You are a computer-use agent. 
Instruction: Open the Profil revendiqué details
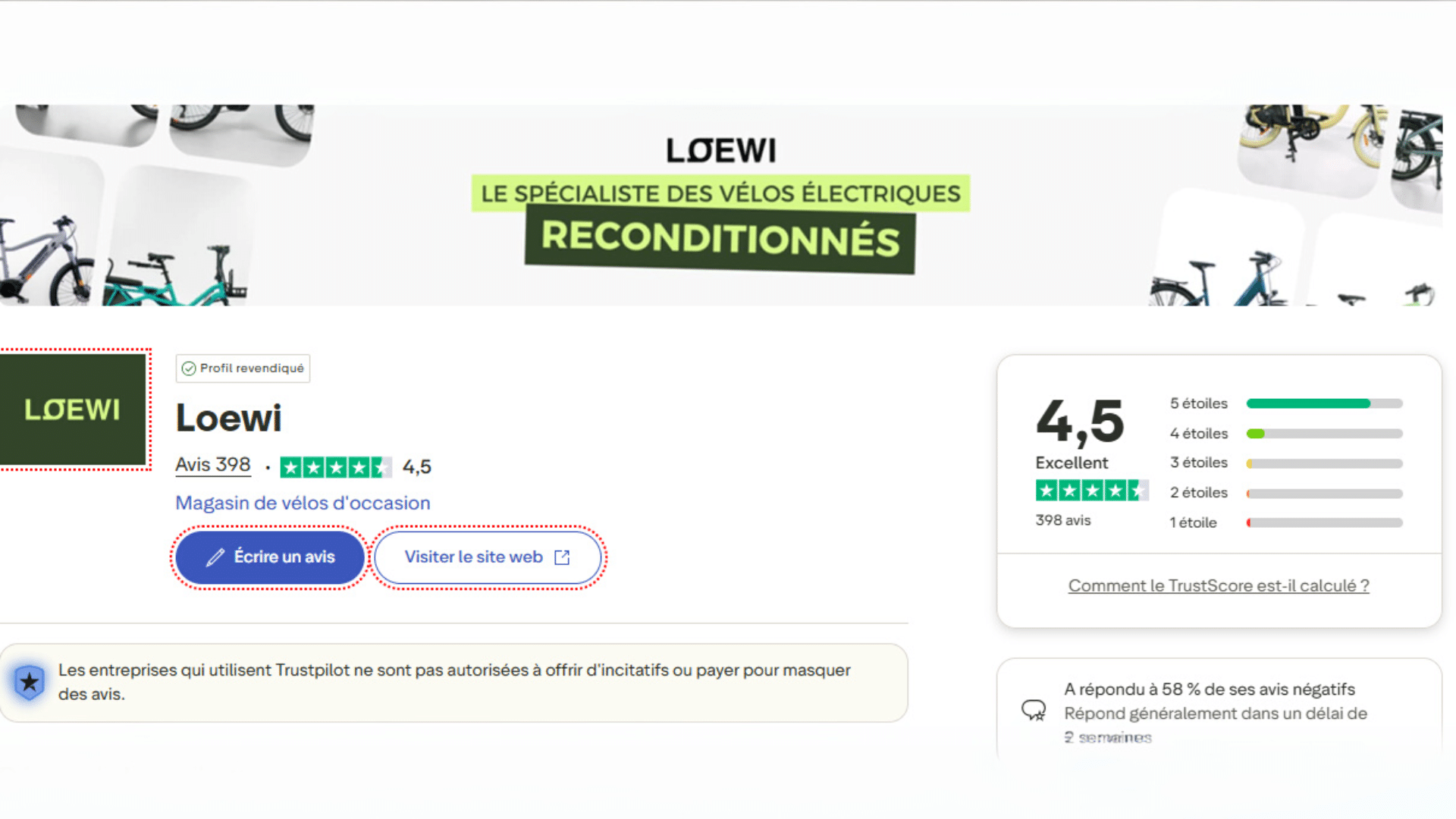click(x=243, y=369)
